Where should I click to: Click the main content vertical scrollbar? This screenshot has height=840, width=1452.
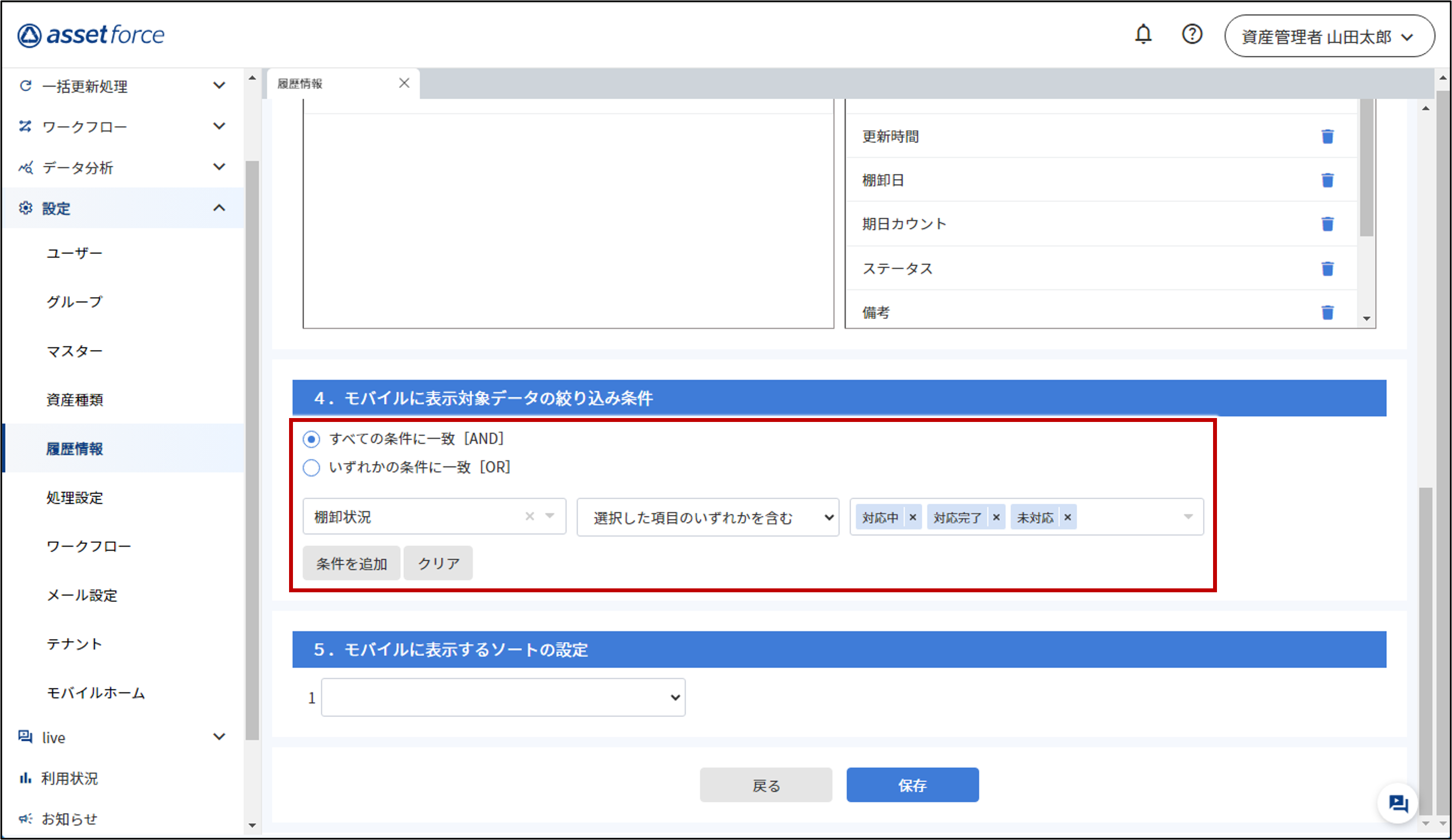pos(1426,651)
